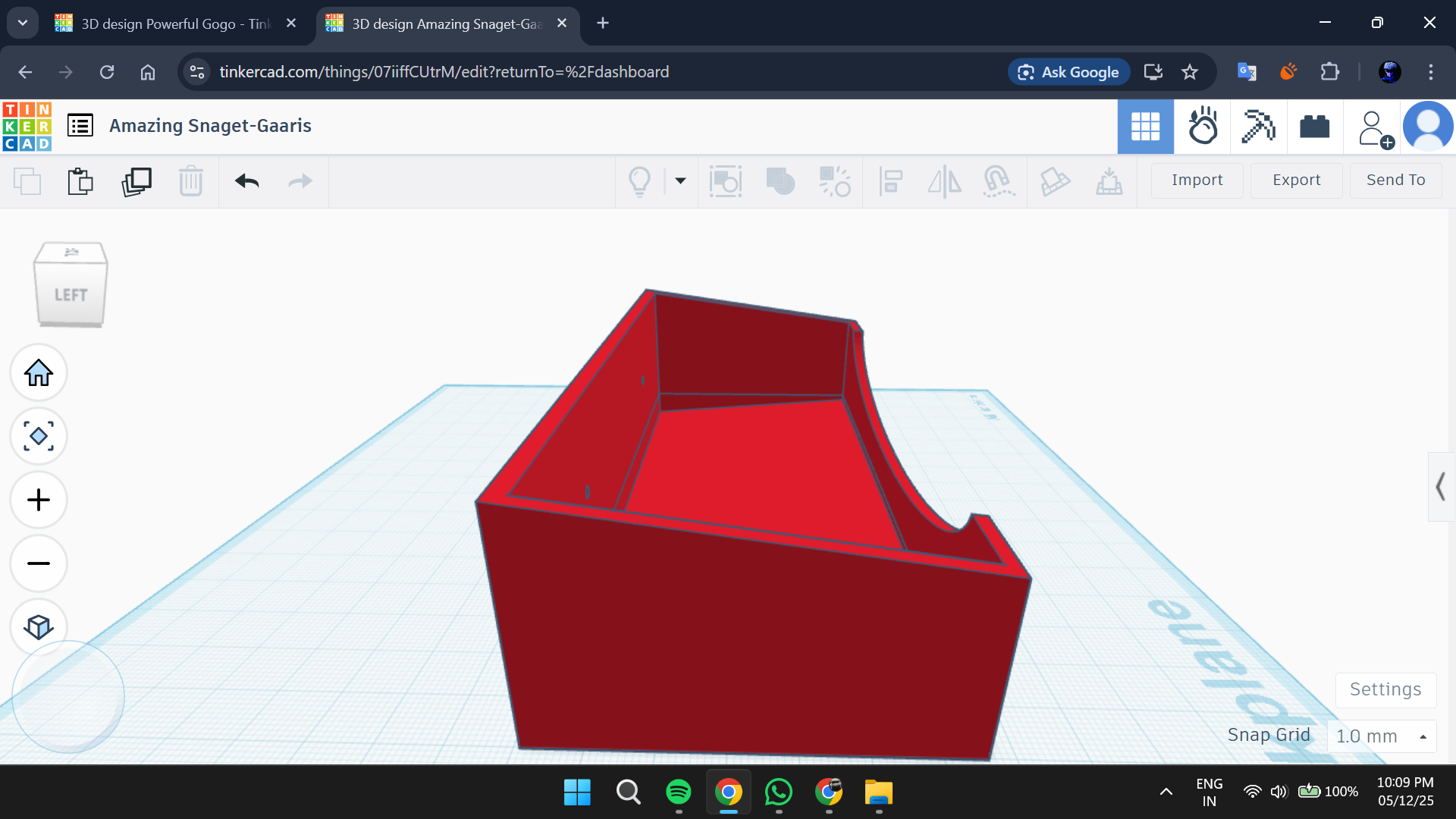Click the Delete trash icon
Viewport: 1456px width, 819px height.
click(190, 181)
